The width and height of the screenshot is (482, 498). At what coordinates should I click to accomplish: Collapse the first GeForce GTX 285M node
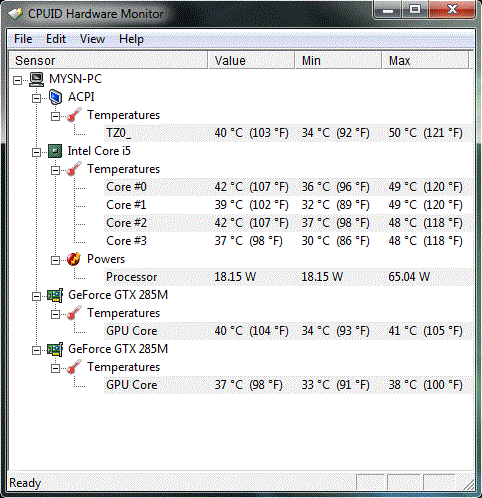click(x=36, y=296)
